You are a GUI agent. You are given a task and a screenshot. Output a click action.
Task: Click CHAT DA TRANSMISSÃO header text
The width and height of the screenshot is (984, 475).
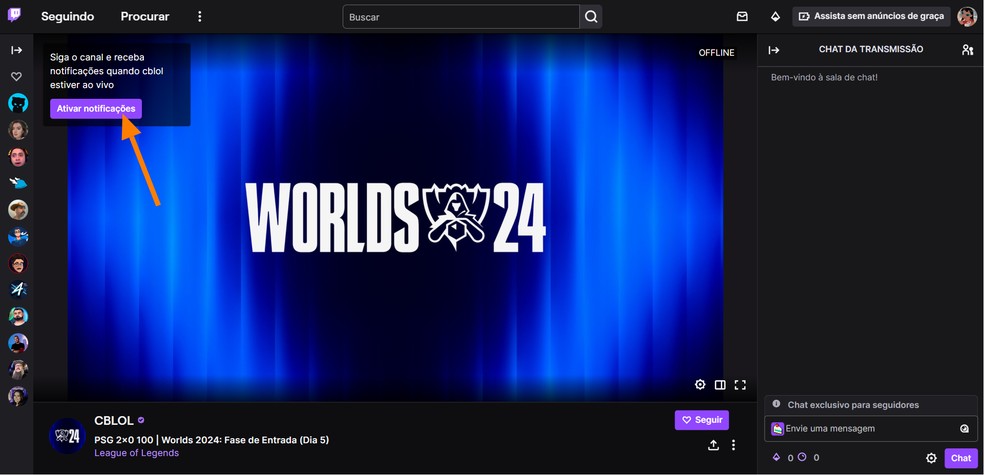(x=871, y=49)
